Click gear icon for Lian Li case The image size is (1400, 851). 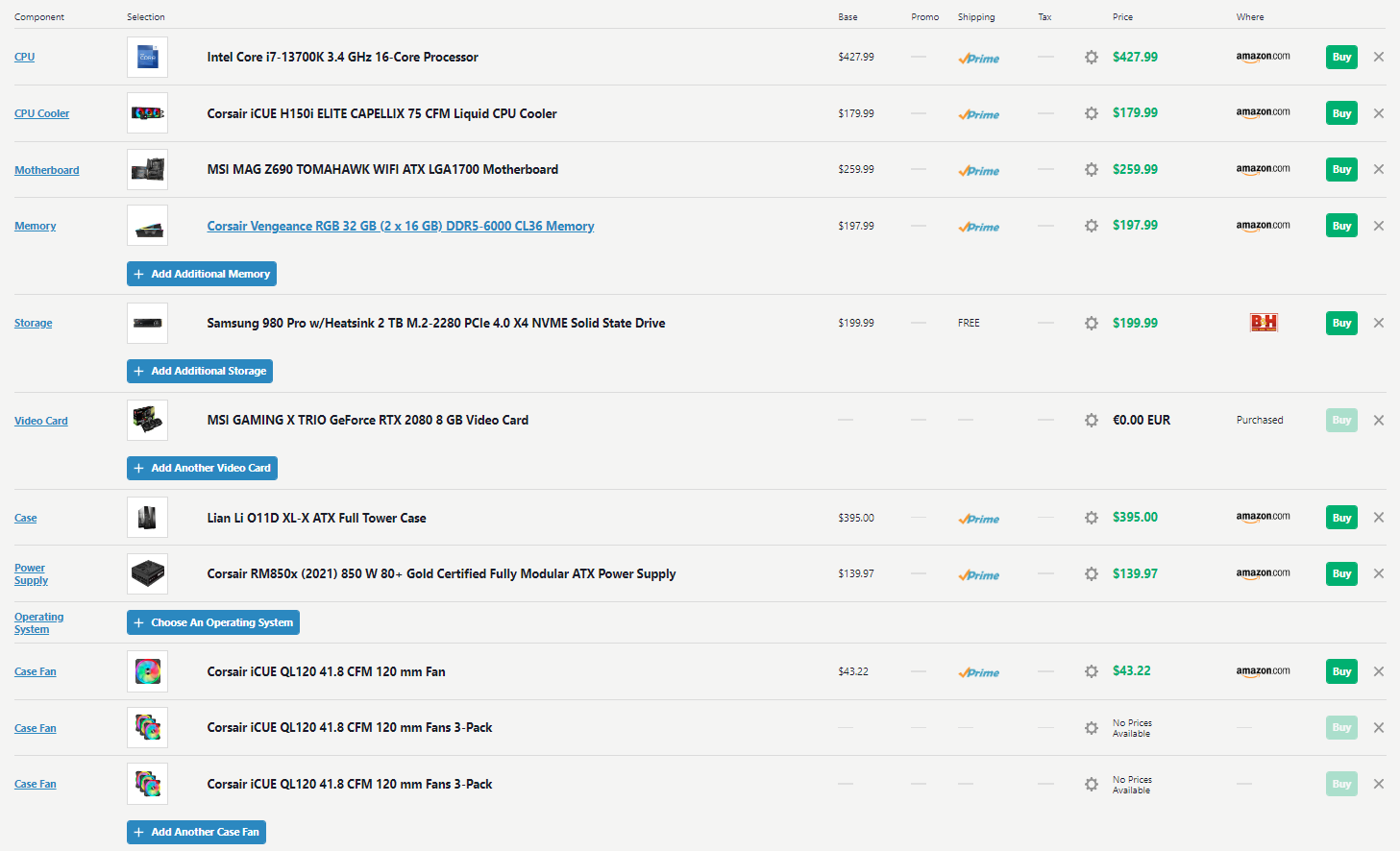[1092, 518]
